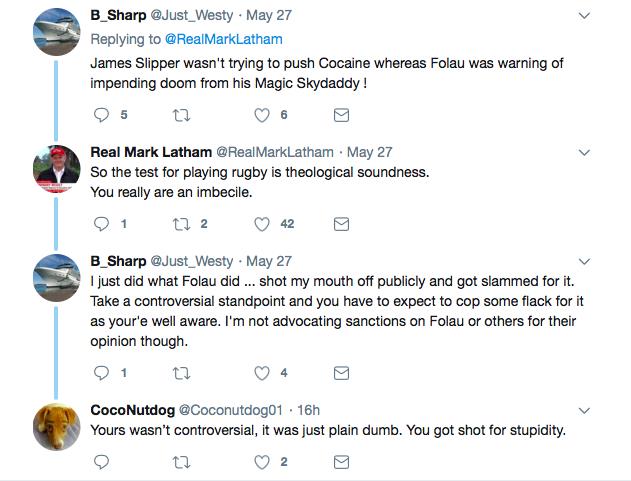Share Mark Latham's tweet via message icon
Screen dimensions: 631x481
coord(340,224)
